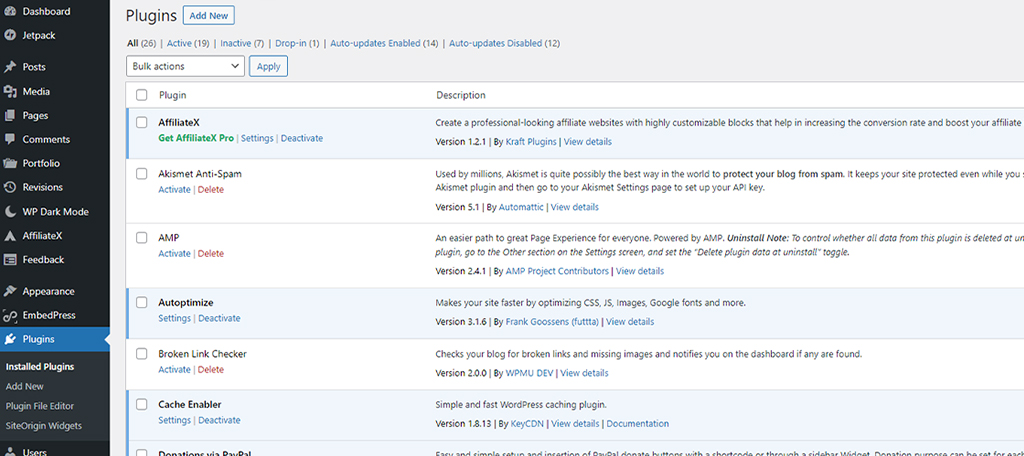Click the Posts pushpin icon
Screen dimensions: 1024x456
pos(10,67)
